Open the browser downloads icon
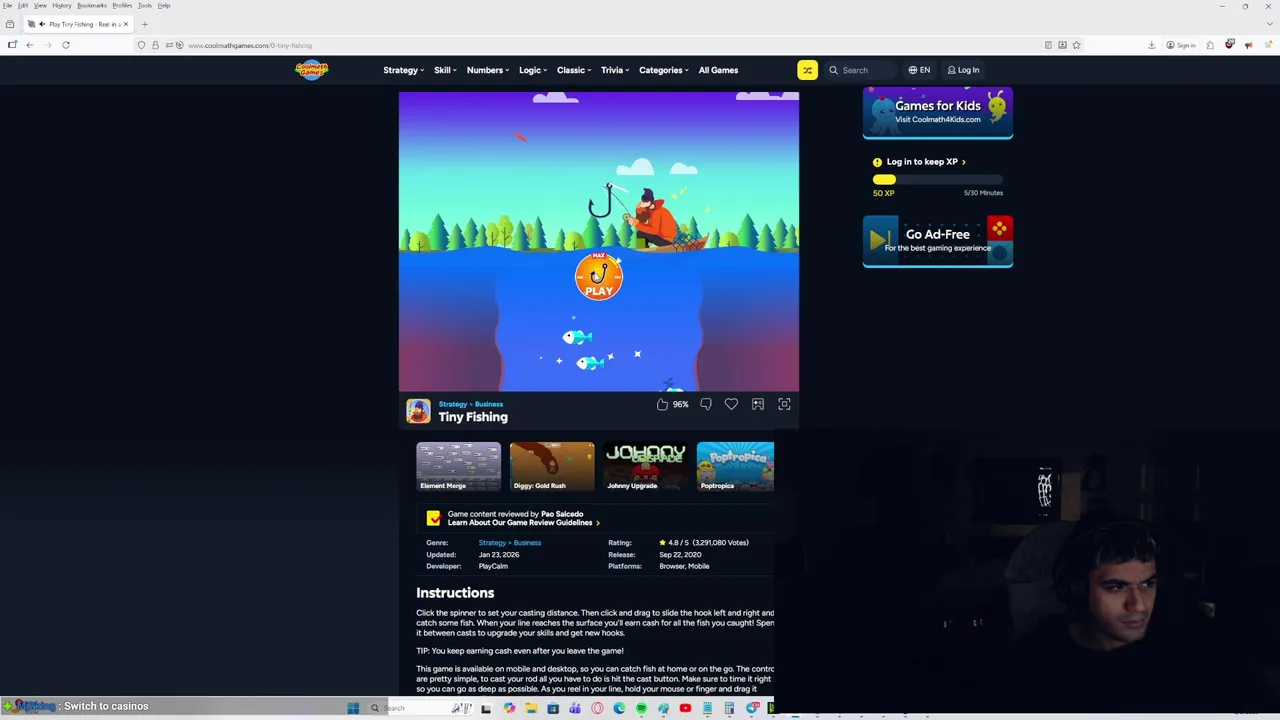Image resolution: width=1280 pixels, height=720 pixels. tap(1151, 45)
